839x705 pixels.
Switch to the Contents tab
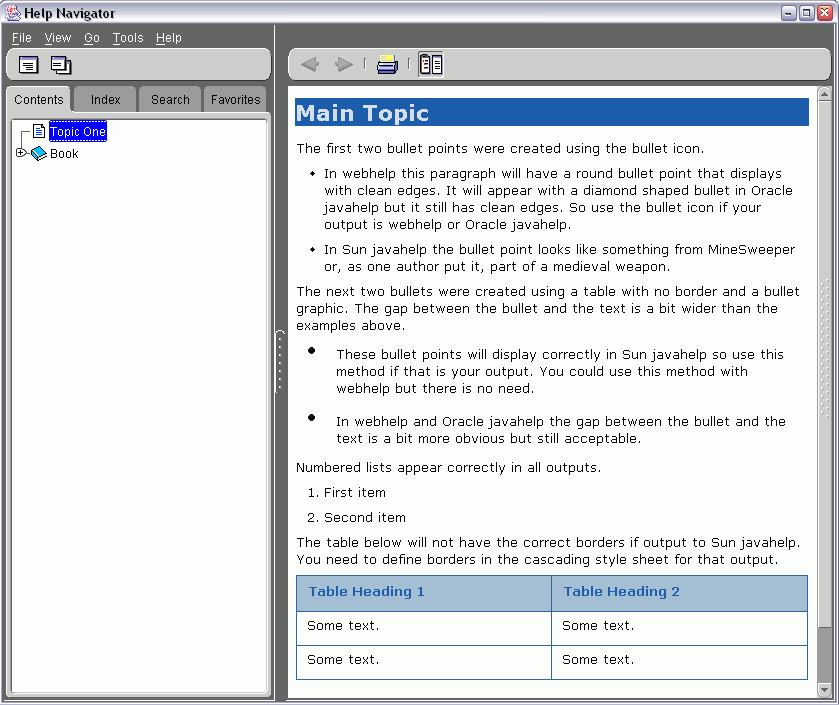[39, 99]
